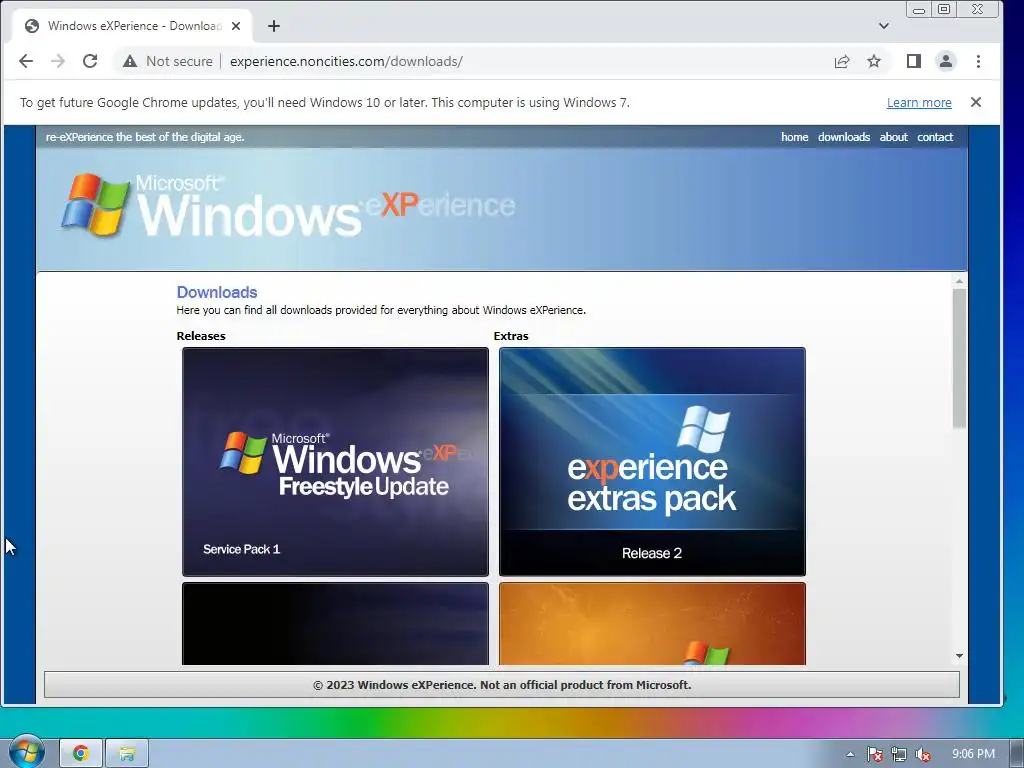
Task: Bookmark this page with the star icon
Action: (x=874, y=61)
